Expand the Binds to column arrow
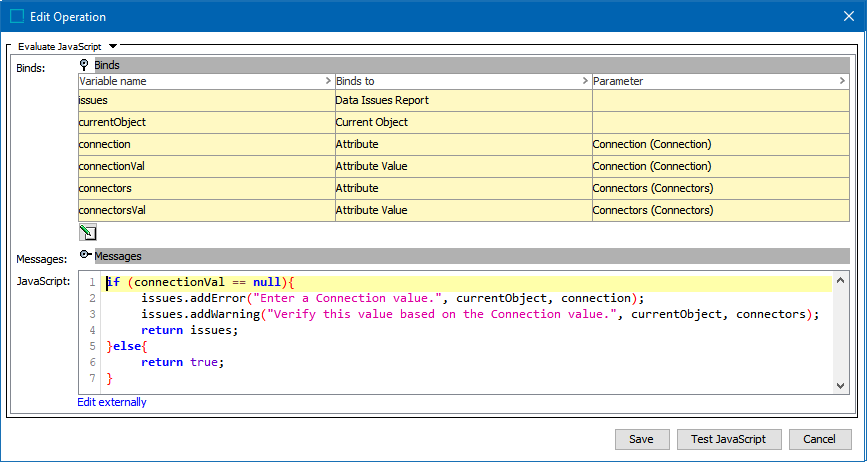867x462 pixels. (585, 81)
